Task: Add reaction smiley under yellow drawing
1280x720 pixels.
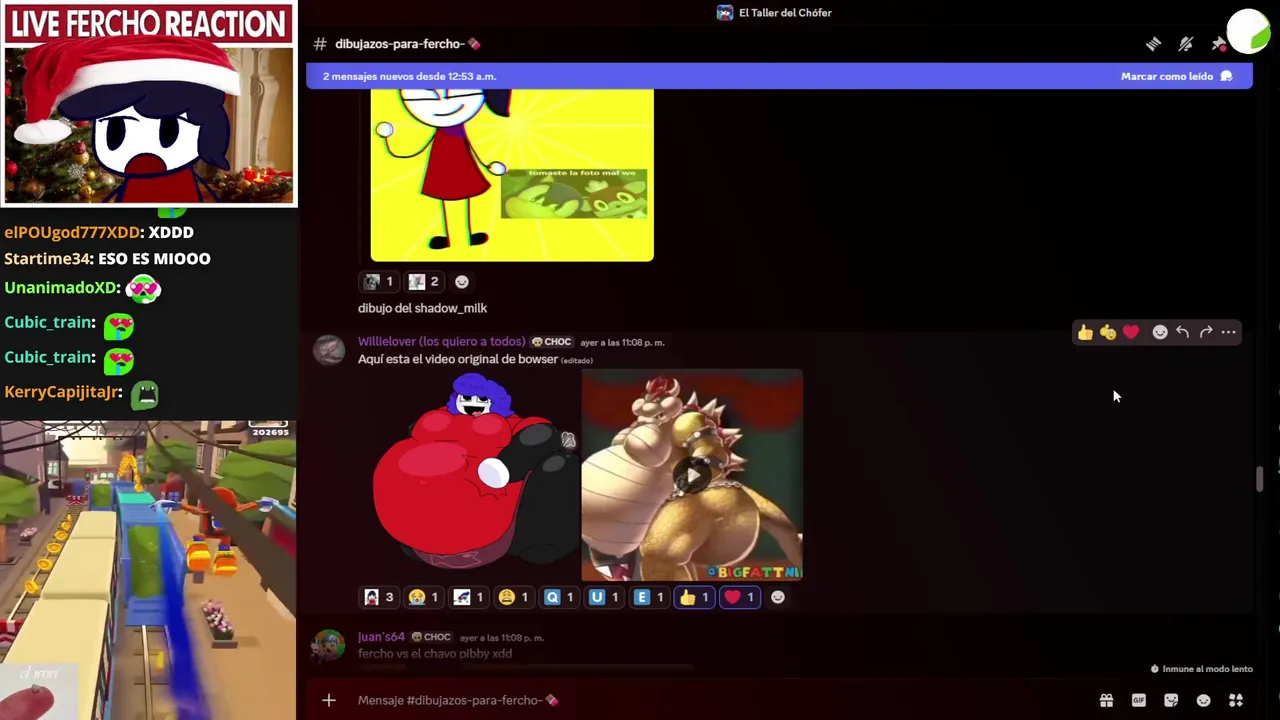Action: coord(462,282)
